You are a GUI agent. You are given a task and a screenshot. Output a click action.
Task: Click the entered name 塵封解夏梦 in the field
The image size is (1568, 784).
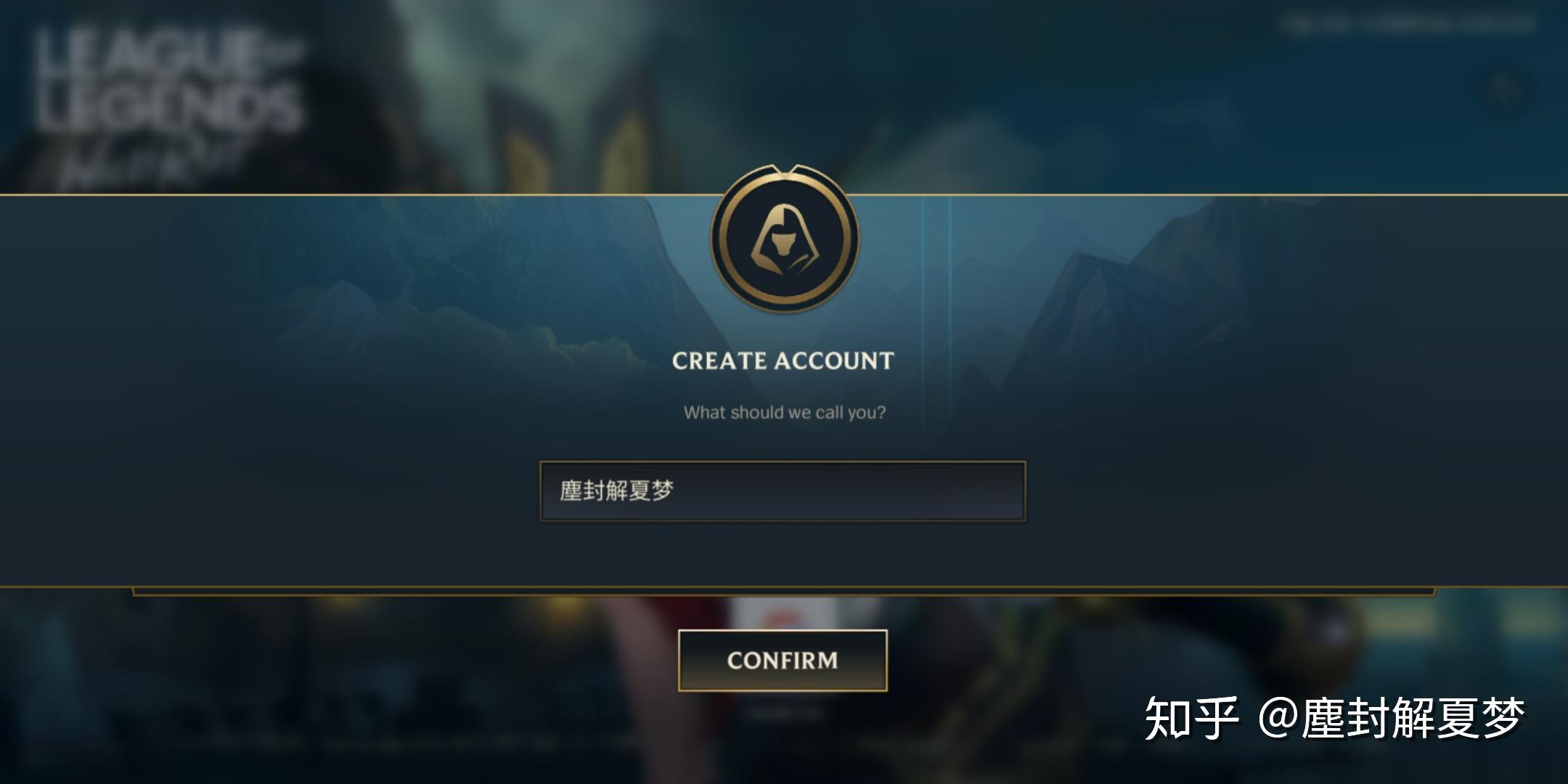point(617,491)
